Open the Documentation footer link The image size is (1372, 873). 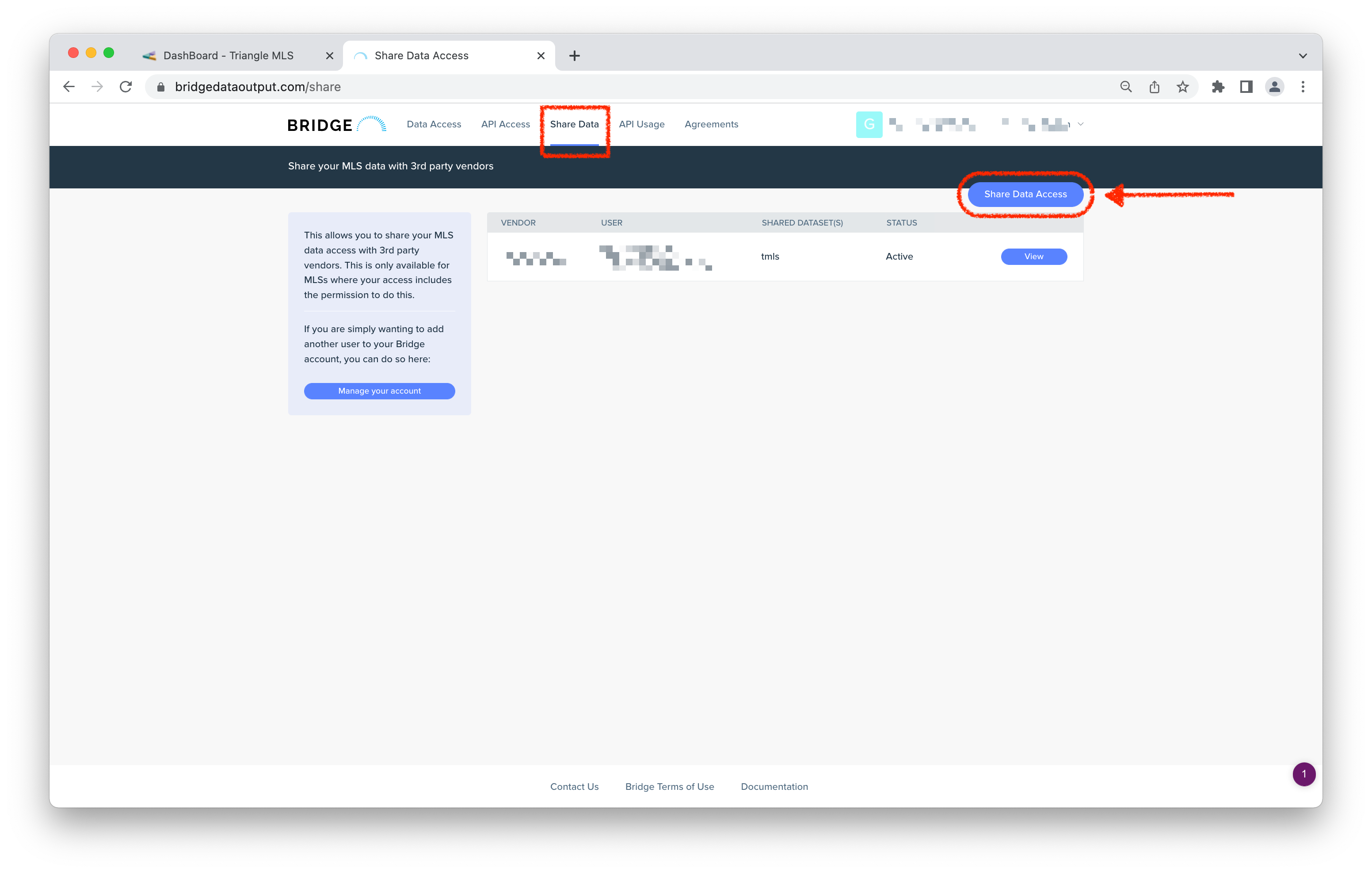click(x=774, y=786)
